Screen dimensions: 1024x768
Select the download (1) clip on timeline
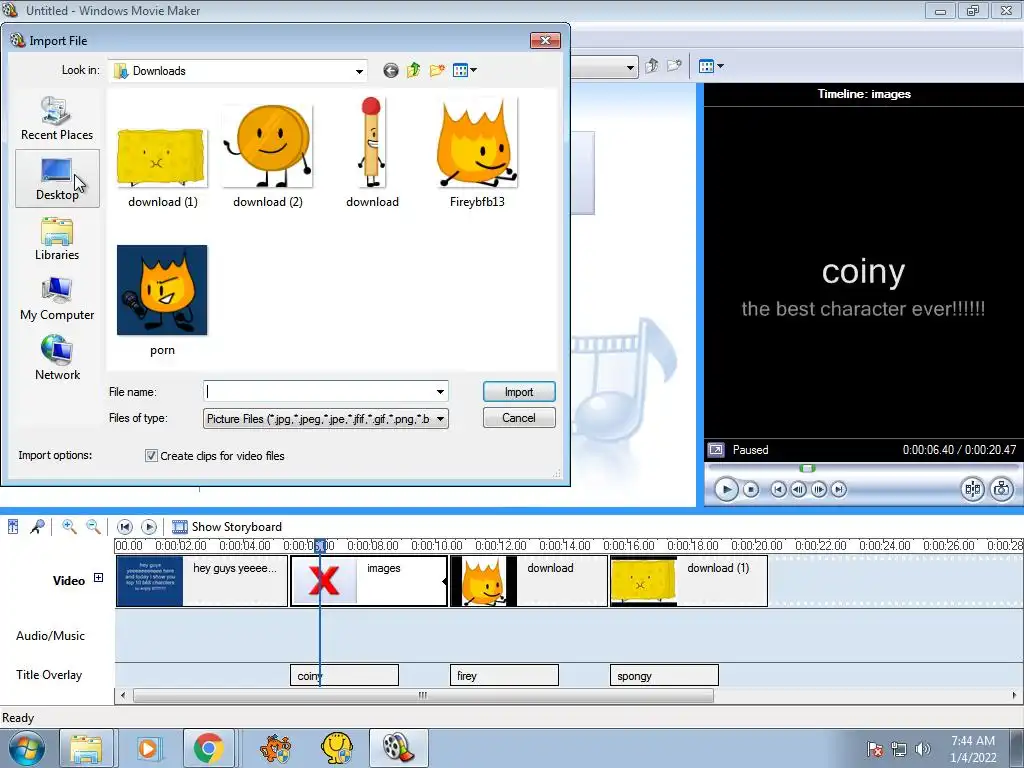(x=689, y=581)
